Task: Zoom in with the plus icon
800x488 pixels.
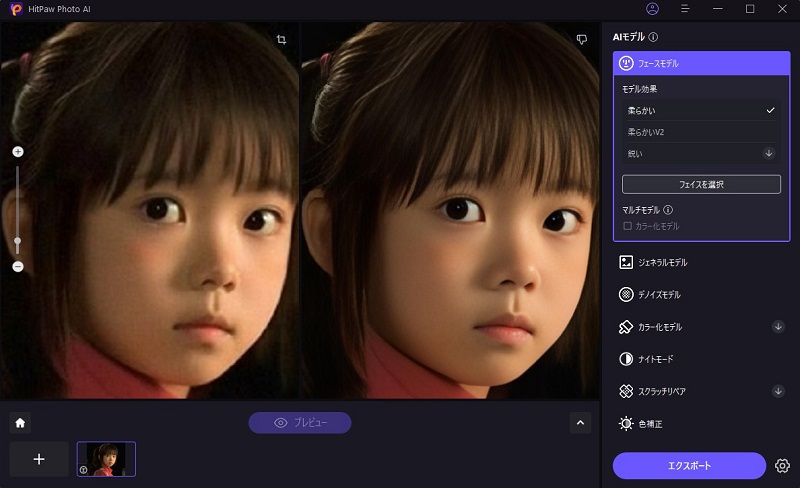Action: 18,152
